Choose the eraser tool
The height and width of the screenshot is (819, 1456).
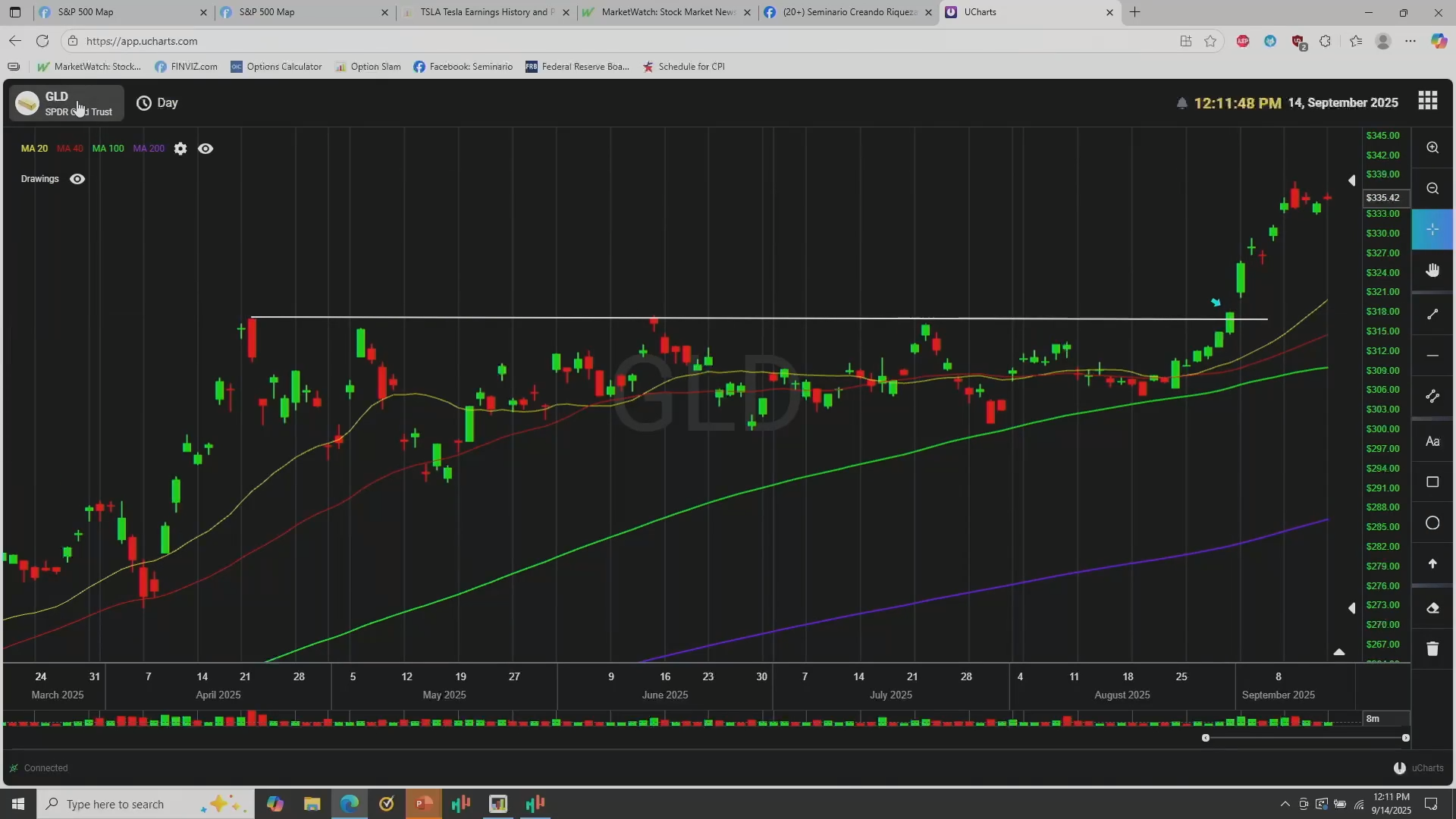point(1432,608)
